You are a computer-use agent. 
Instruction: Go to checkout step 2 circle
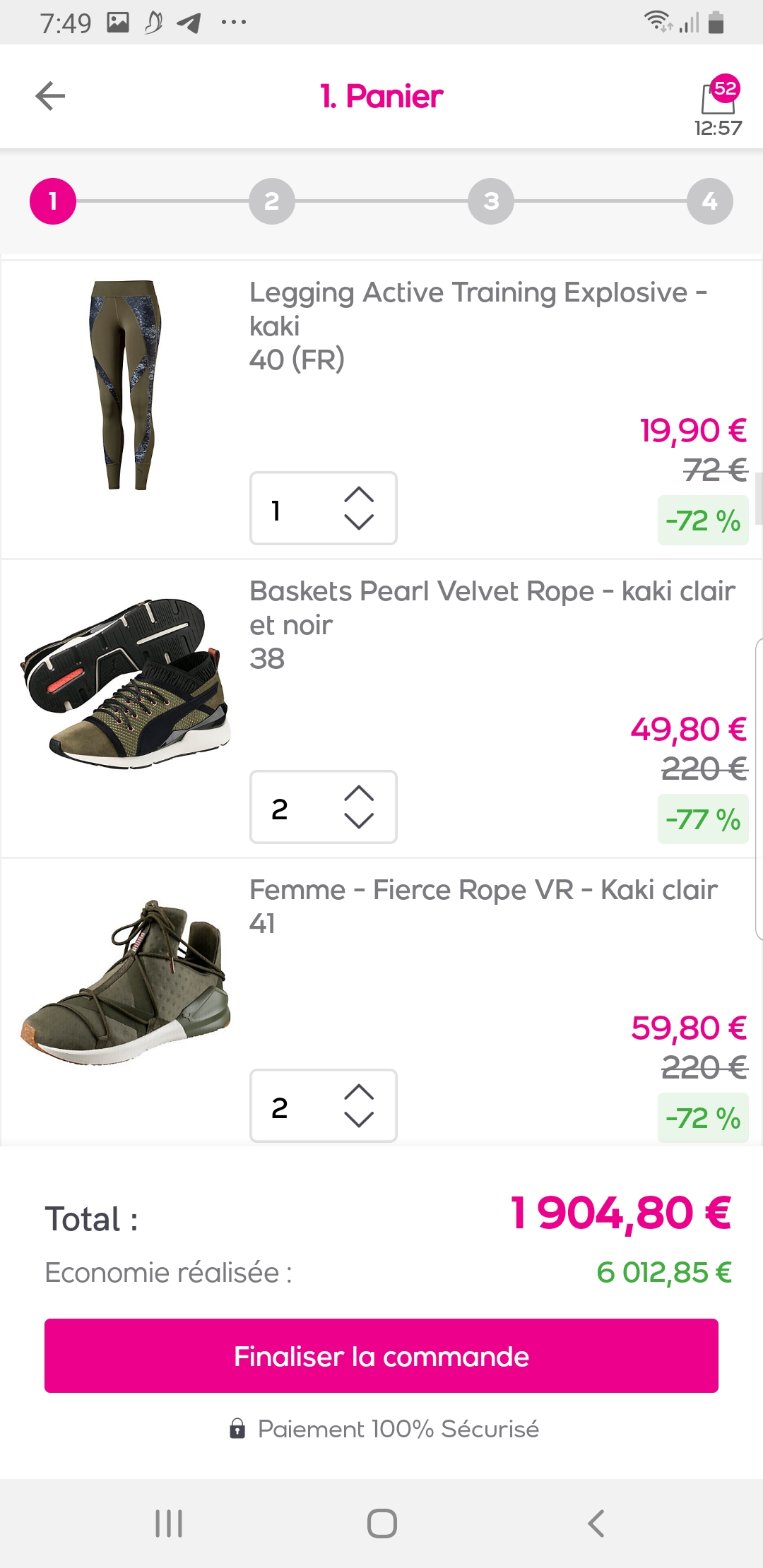tap(272, 201)
